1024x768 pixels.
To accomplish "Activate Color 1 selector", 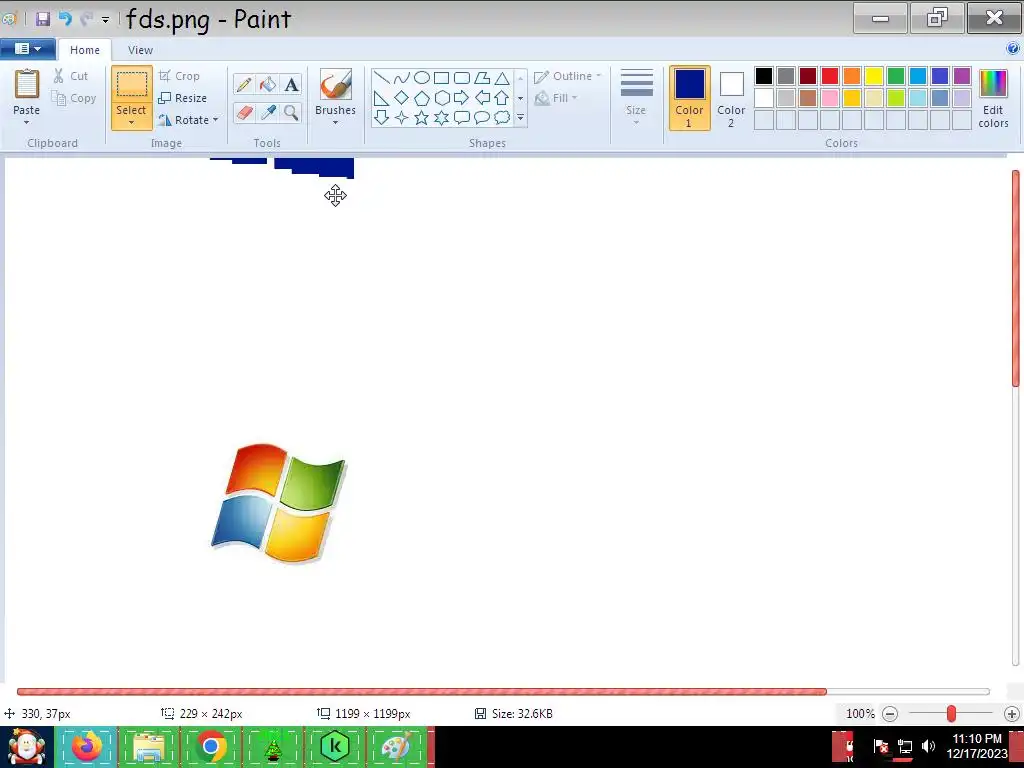I will tap(690, 98).
